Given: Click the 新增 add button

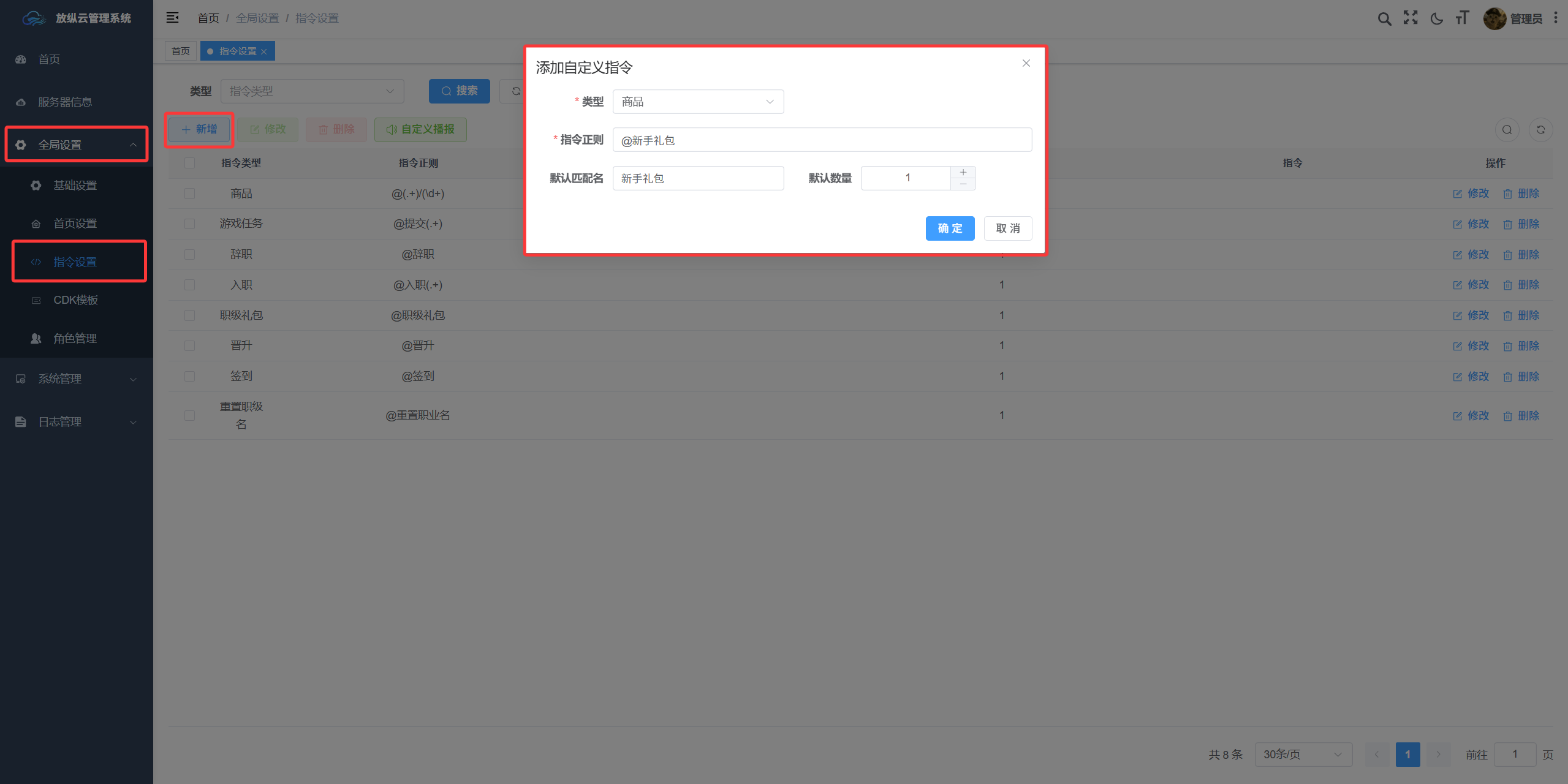Looking at the screenshot, I should (x=199, y=129).
